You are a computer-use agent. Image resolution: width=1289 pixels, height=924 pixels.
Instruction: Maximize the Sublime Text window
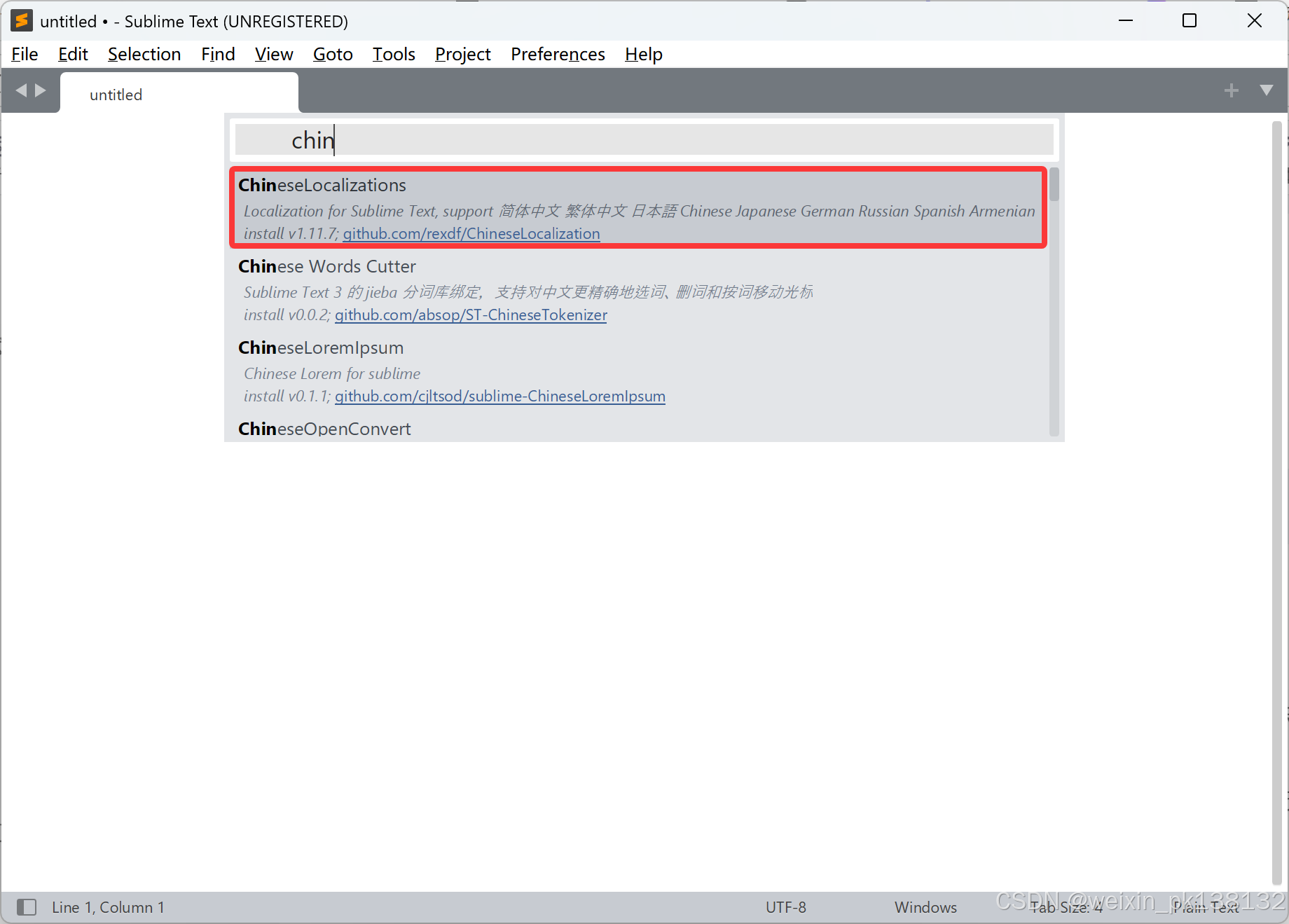click(x=1190, y=21)
